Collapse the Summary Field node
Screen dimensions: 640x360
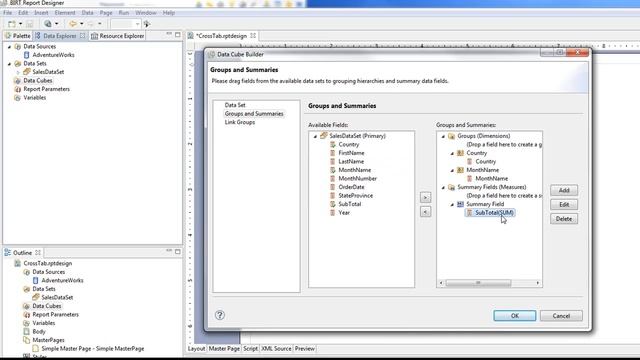click(x=452, y=204)
